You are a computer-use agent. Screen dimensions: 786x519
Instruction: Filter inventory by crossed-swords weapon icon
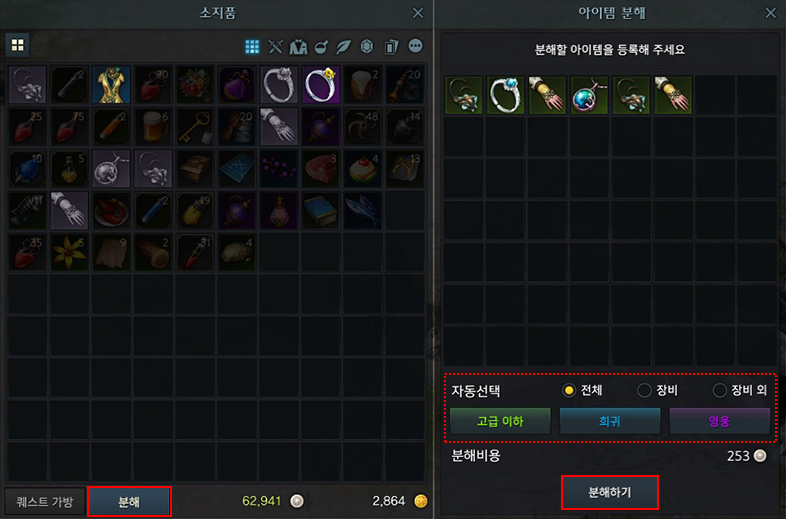point(275,47)
